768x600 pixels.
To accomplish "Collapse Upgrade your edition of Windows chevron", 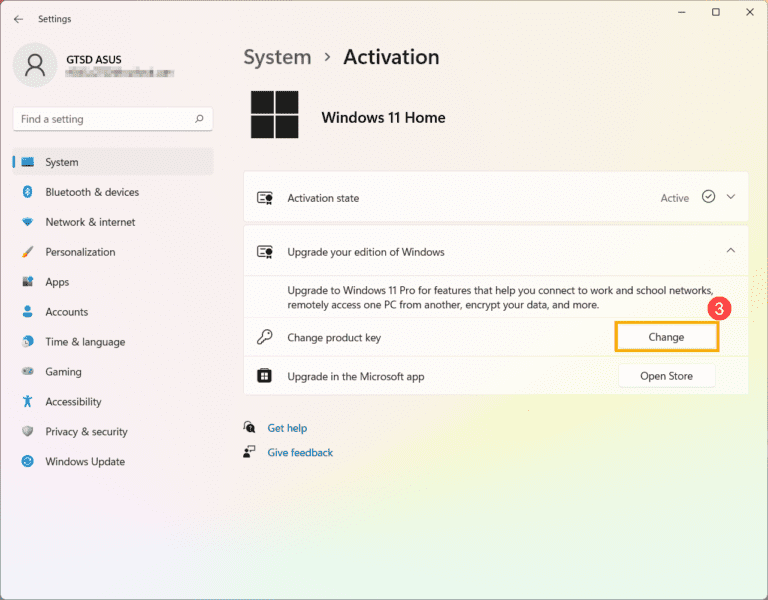I will coord(731,250).
